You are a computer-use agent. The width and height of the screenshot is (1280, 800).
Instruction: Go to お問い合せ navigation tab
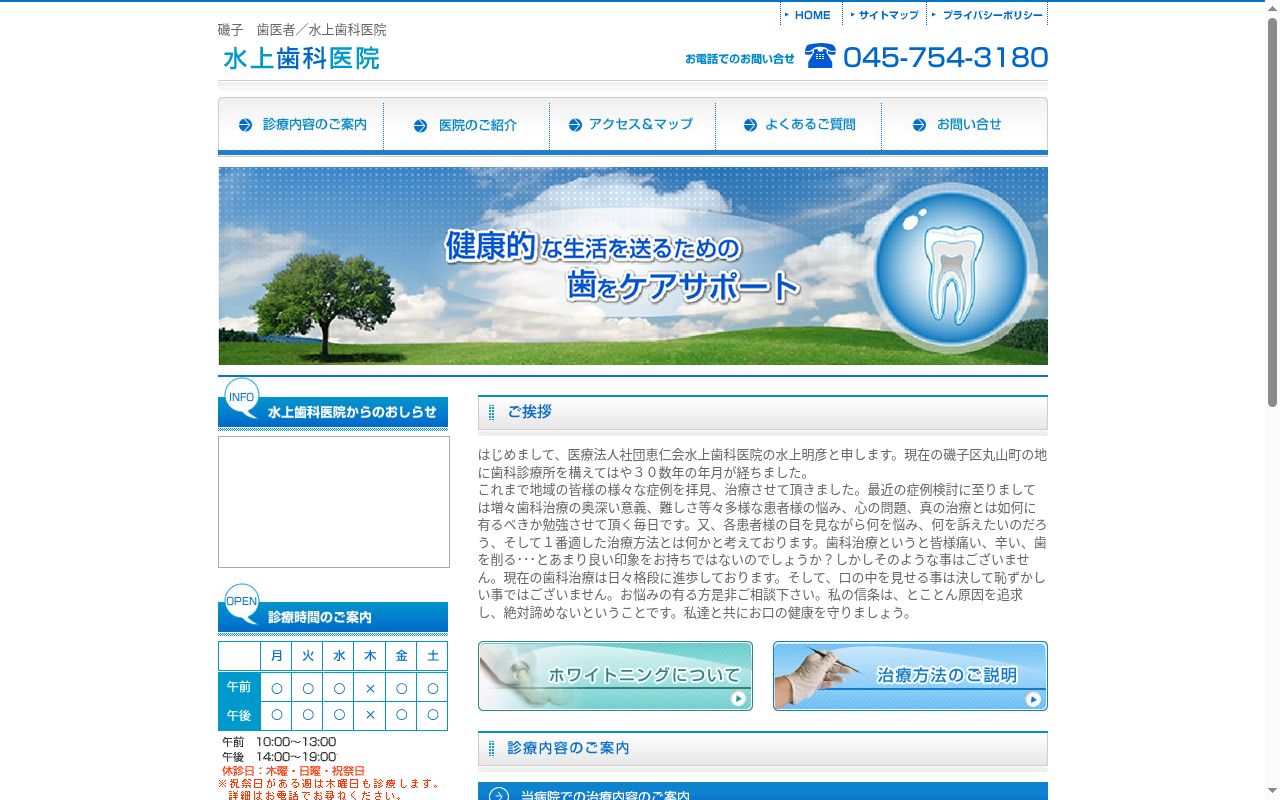click(x=964, y=126)
